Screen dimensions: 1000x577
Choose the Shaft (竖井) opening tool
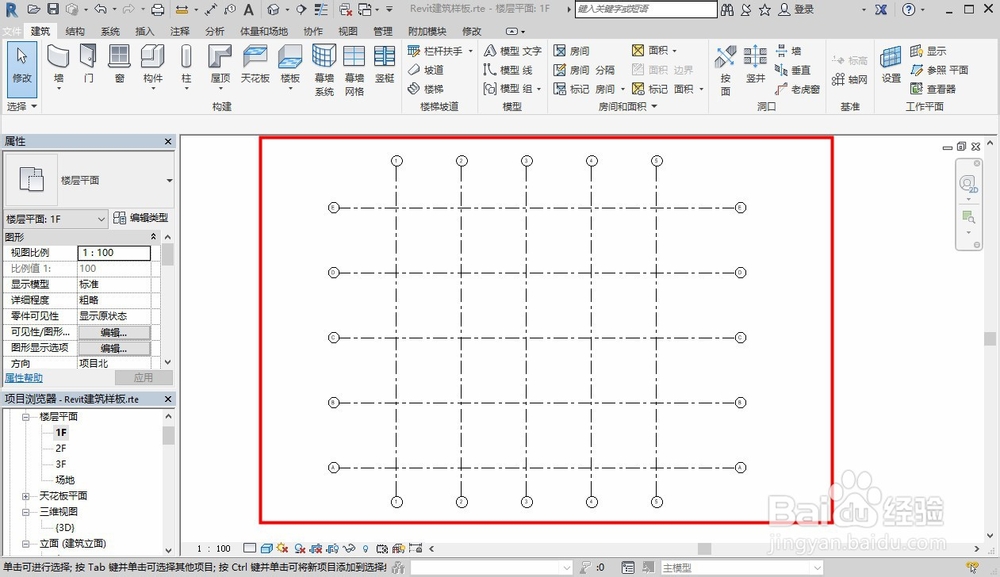coord(755,64)
